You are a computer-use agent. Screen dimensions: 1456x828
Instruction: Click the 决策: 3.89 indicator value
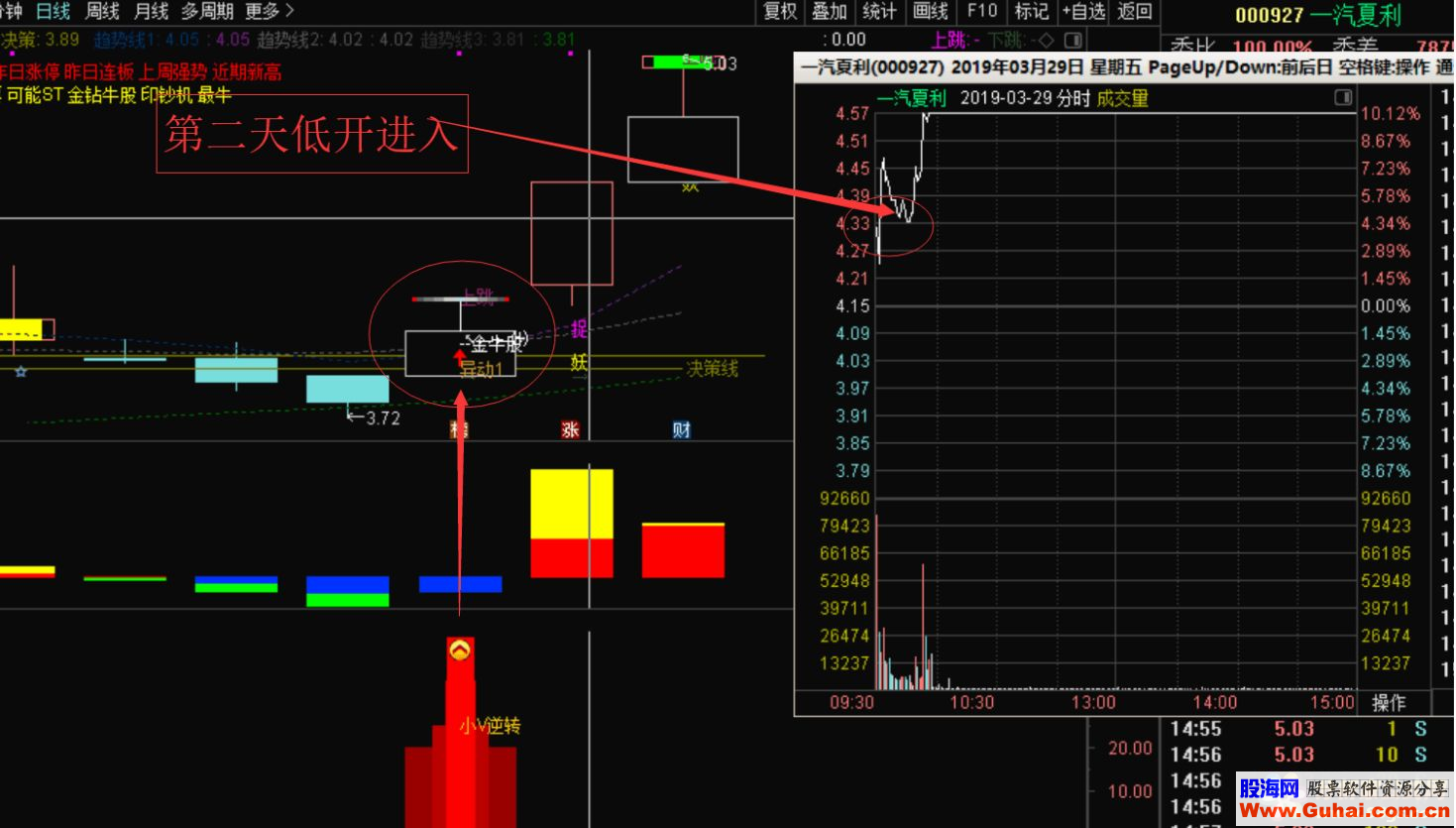pos(40,40)
